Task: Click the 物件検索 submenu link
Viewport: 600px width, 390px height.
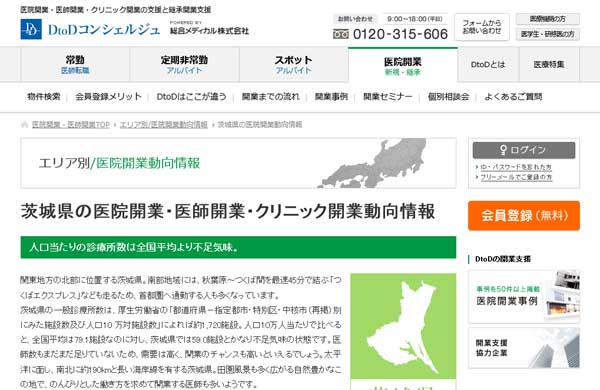Action: coord(44,97)
